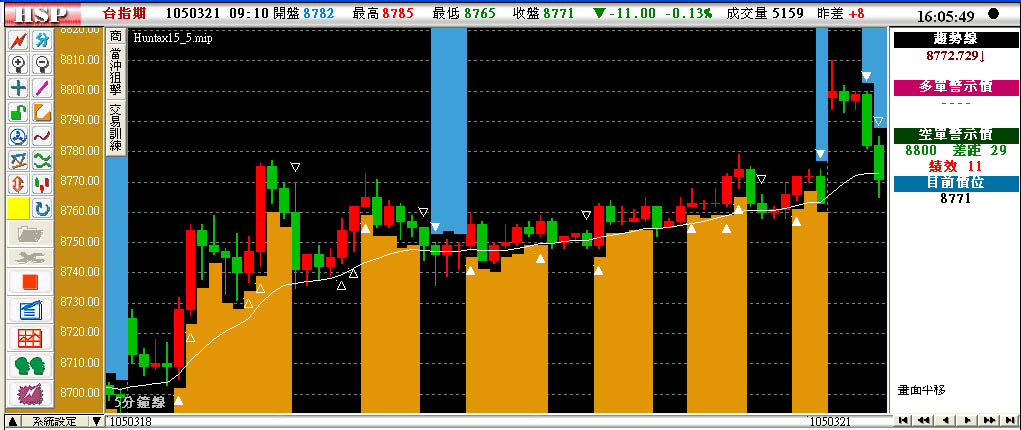The width and height of the screenshot is (1021, 430).
Task: Click the fast rewind double-left button
Action: pos(923,420)
